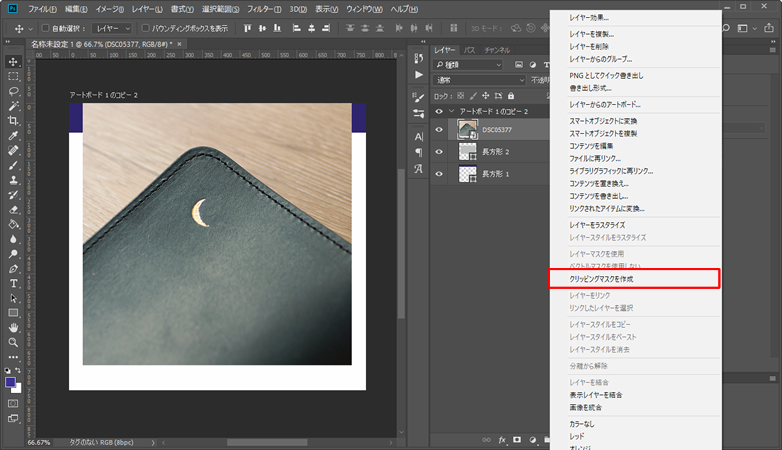Select the Pen tool
The height and width of the screenshot is (450, 782).
[x=13, y=269]
